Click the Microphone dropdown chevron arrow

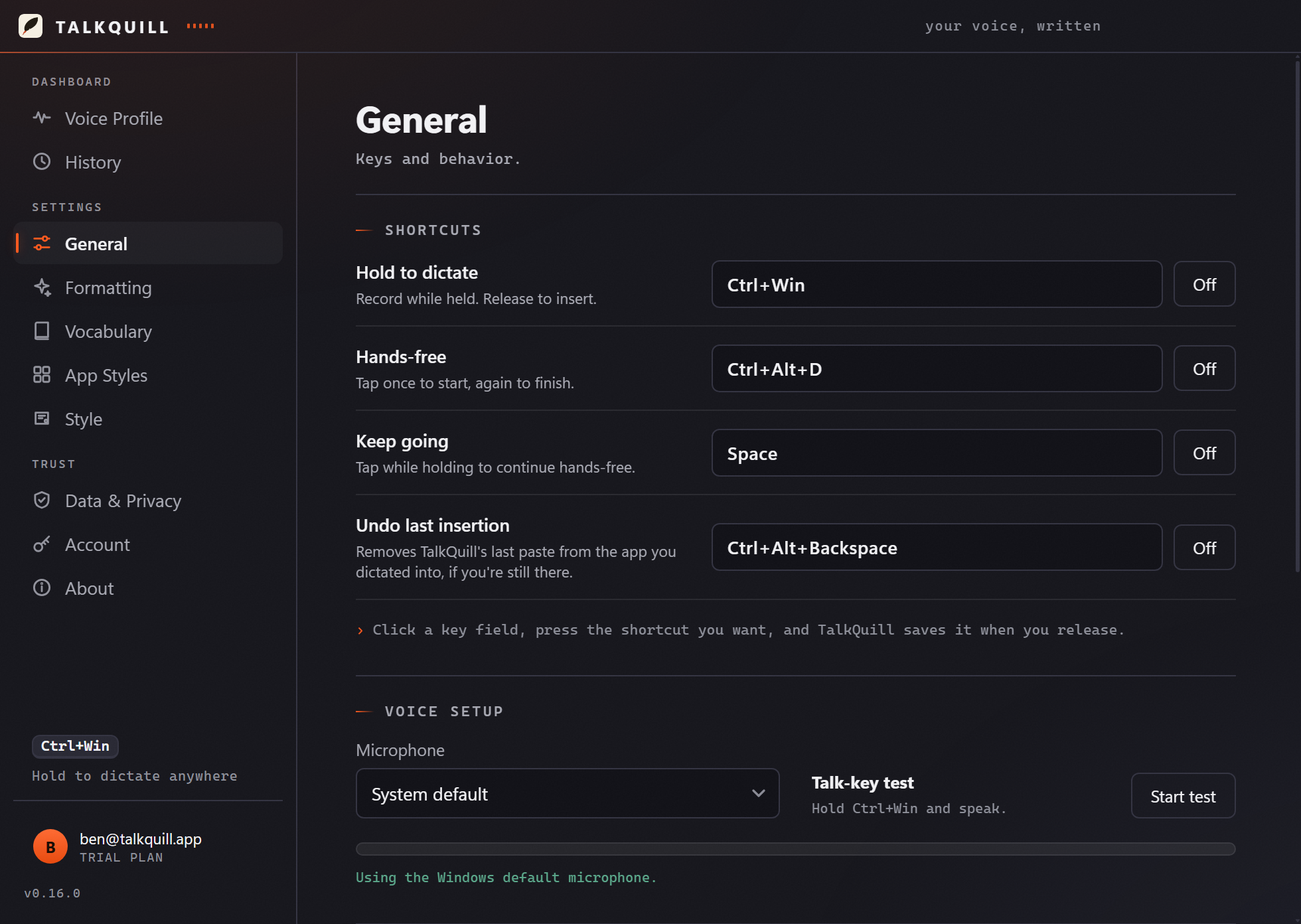[758, 793]
